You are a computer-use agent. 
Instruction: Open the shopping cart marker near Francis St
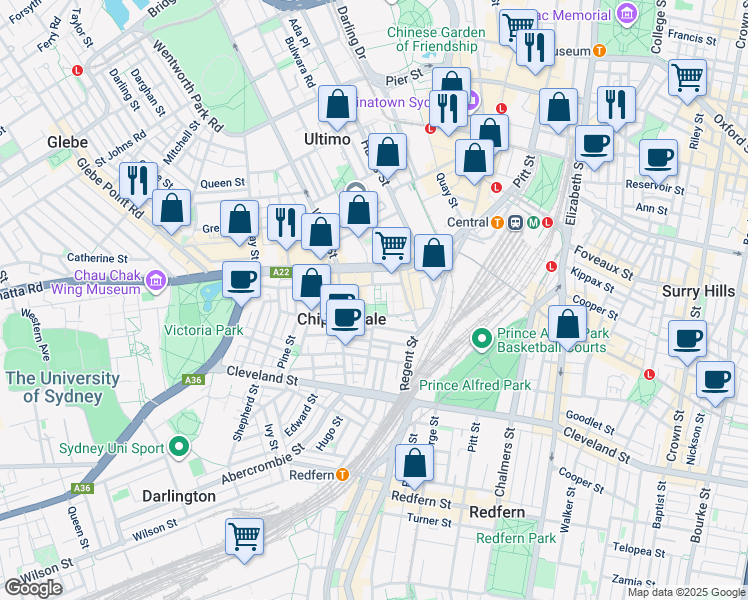pos(687,77)
